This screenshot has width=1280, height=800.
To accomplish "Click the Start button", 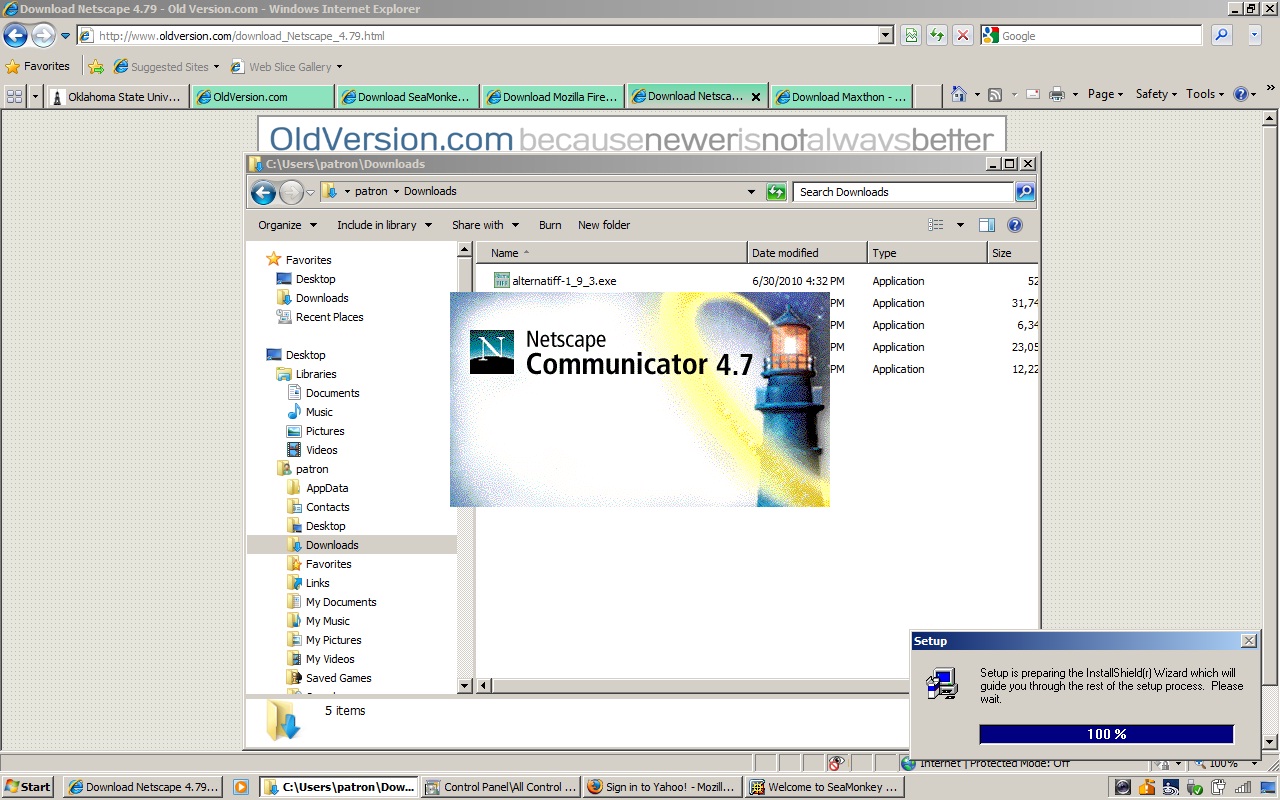I will click(x=28, y=787).
